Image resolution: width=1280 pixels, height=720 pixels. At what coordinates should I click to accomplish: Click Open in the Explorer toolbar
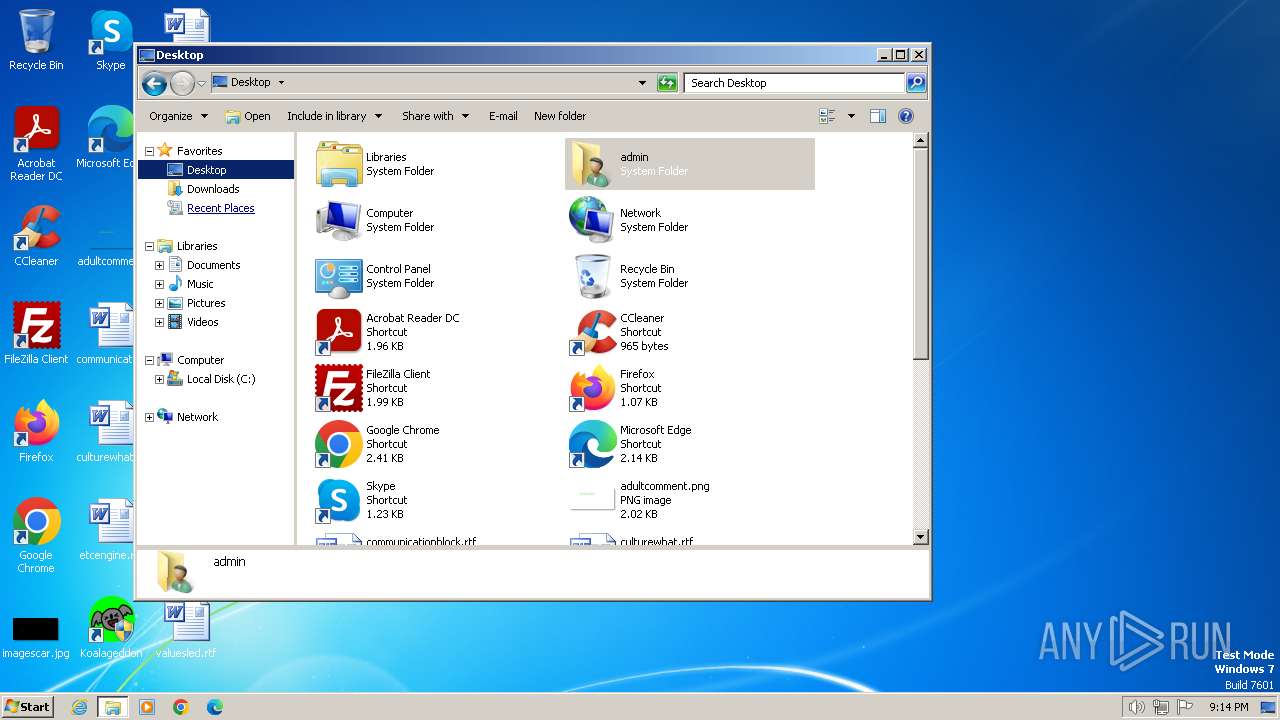[248, 116]
